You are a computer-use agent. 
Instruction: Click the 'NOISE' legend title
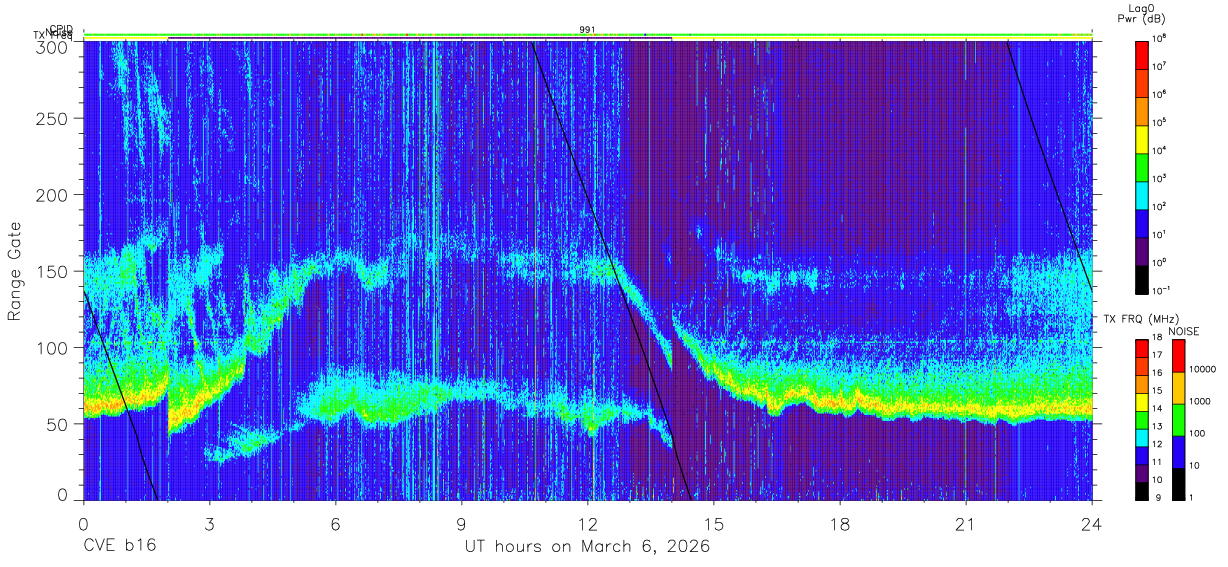(1184, 330)
